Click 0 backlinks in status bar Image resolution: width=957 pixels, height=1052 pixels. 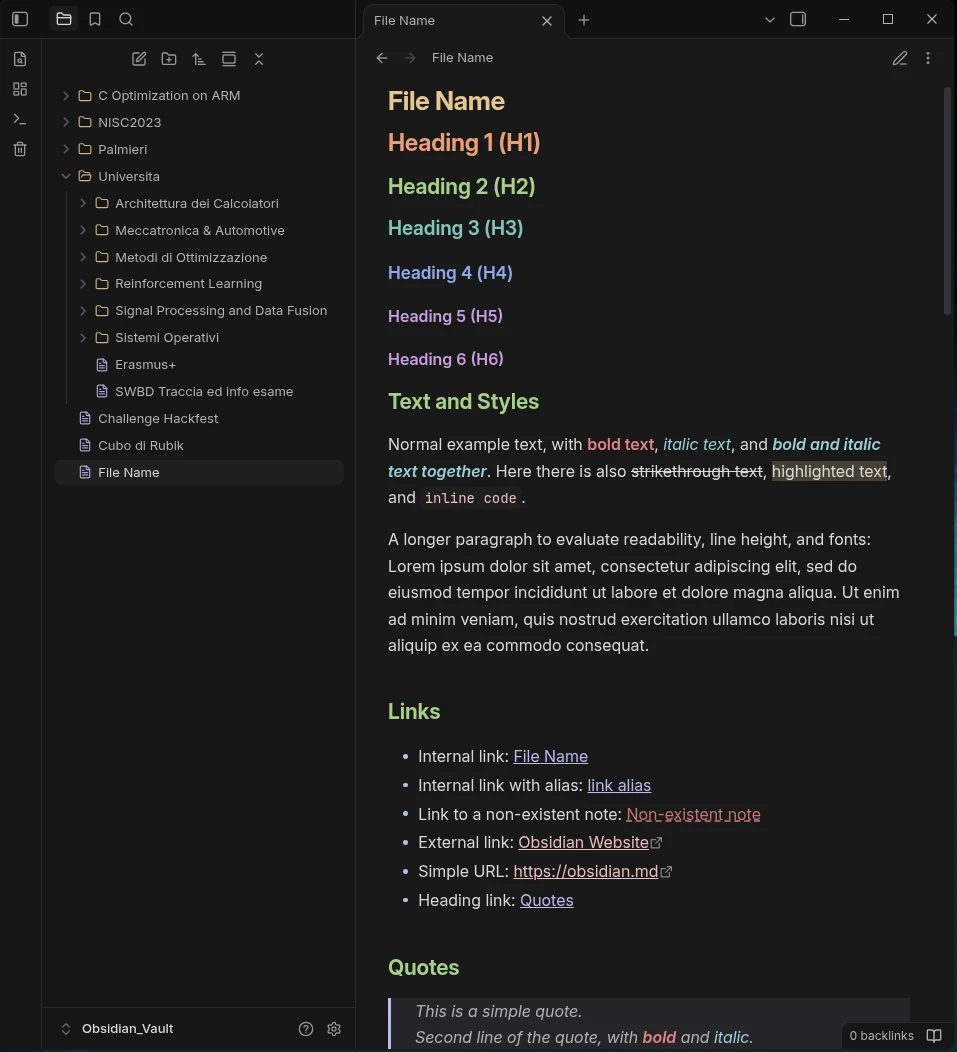click(x=881, y=1036)
